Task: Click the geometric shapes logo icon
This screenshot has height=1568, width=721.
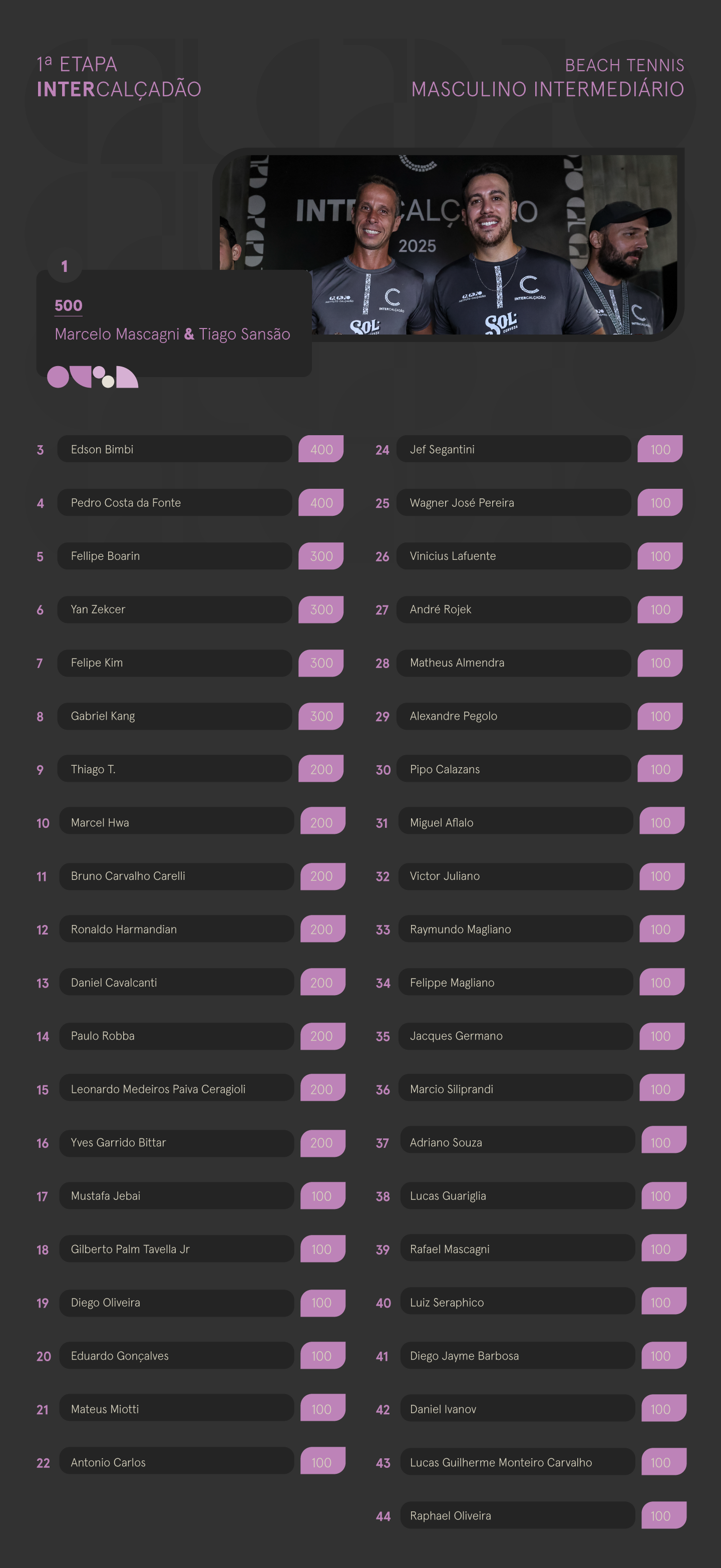Action: point(93,377)
